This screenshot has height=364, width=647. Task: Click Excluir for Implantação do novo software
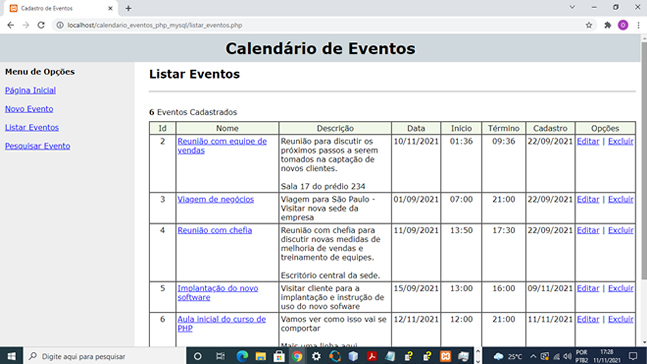(x=621, y=288)
